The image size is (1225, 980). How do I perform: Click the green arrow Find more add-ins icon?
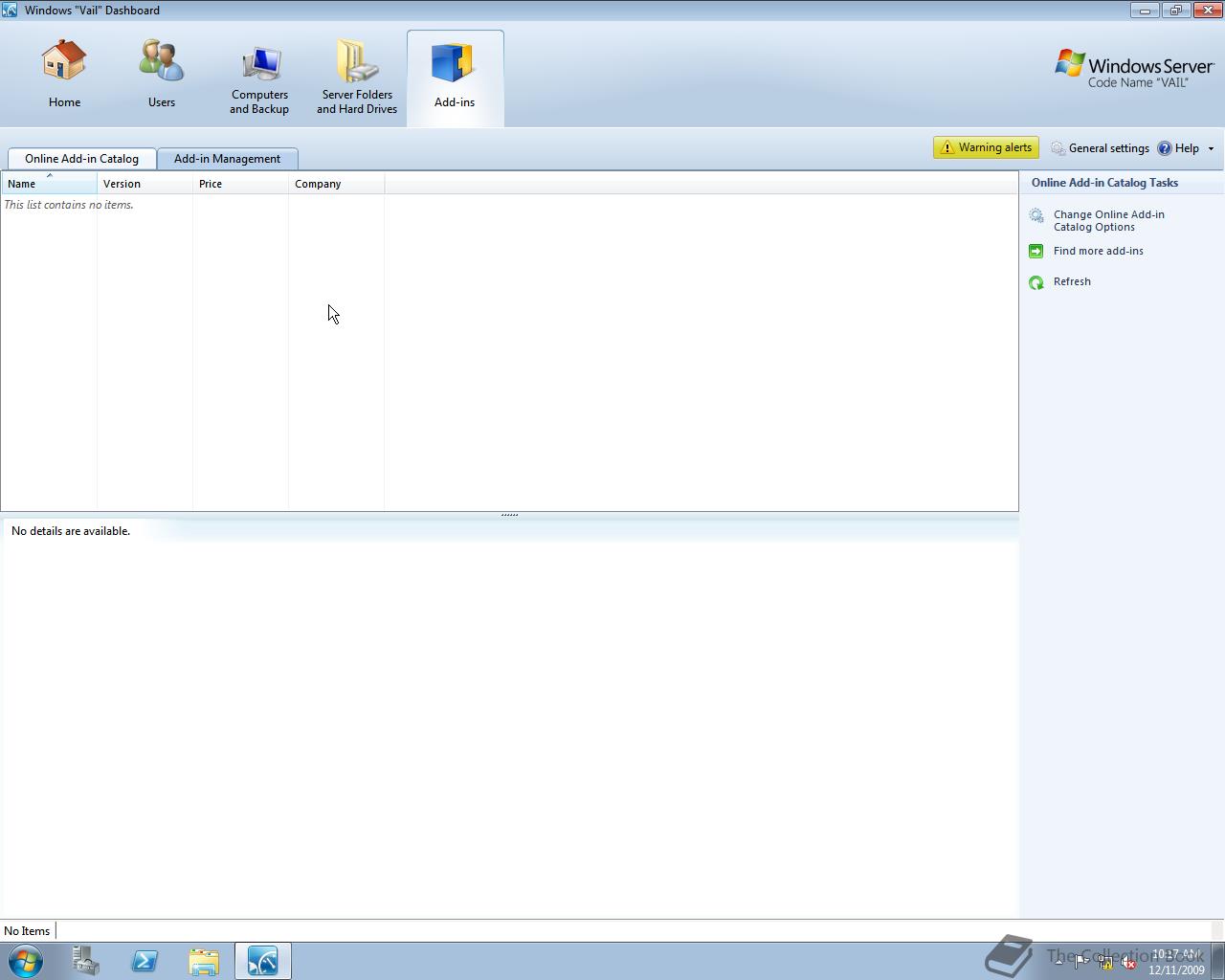click(x=1036, y=251)
